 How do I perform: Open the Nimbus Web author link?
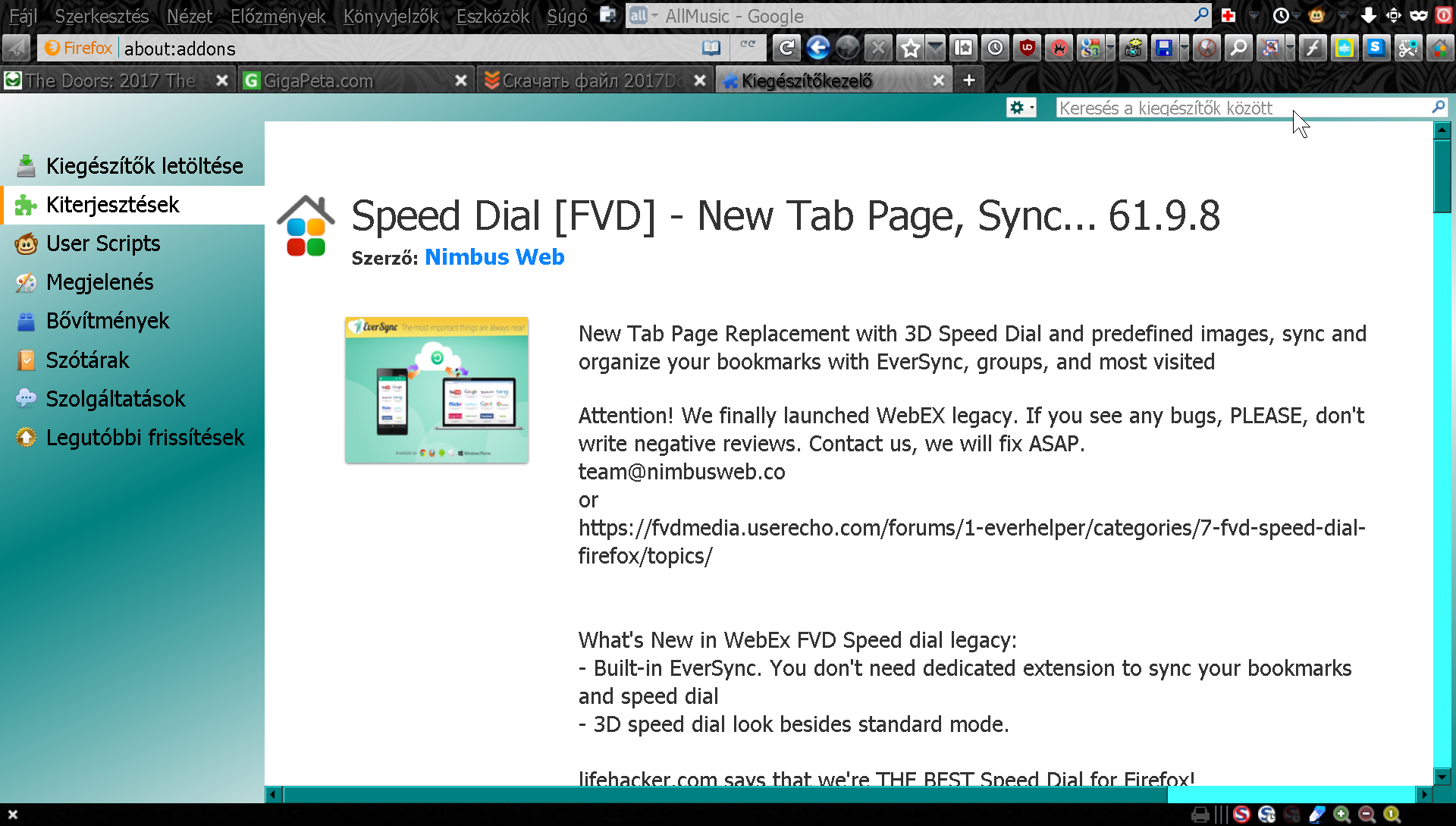point(494,257)
